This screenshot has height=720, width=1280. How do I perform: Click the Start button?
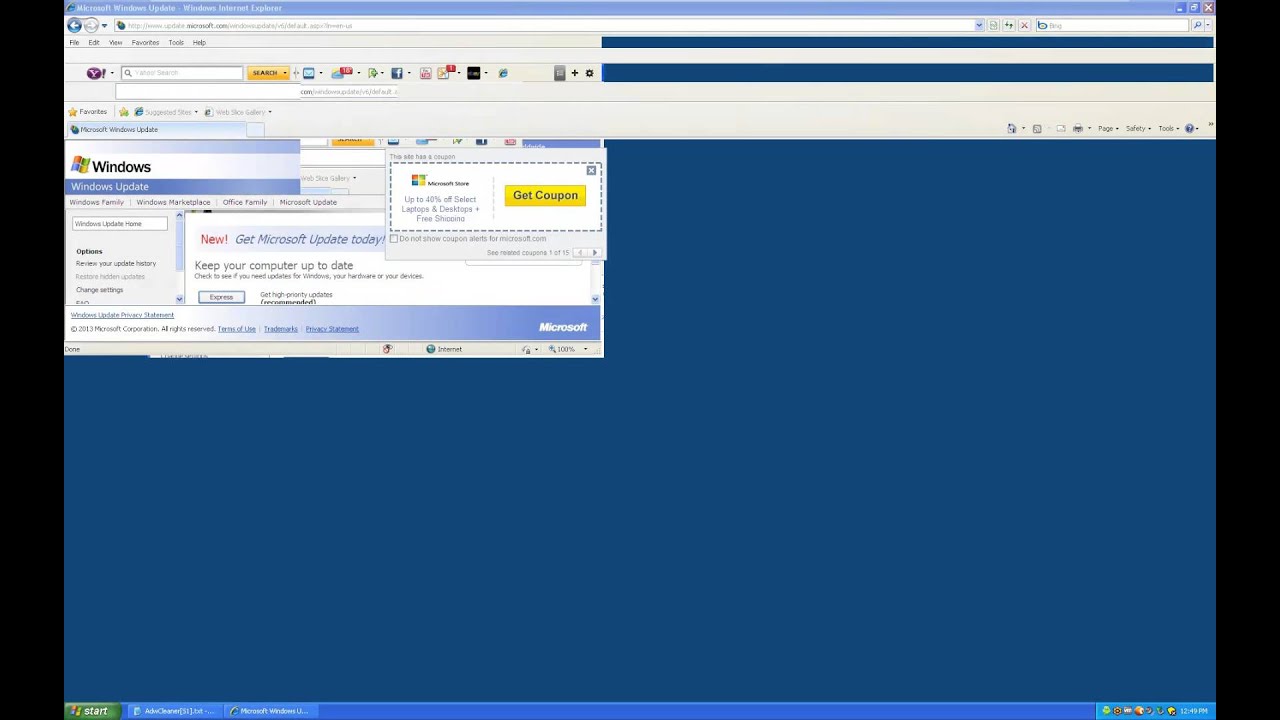(x=90, y=711)
